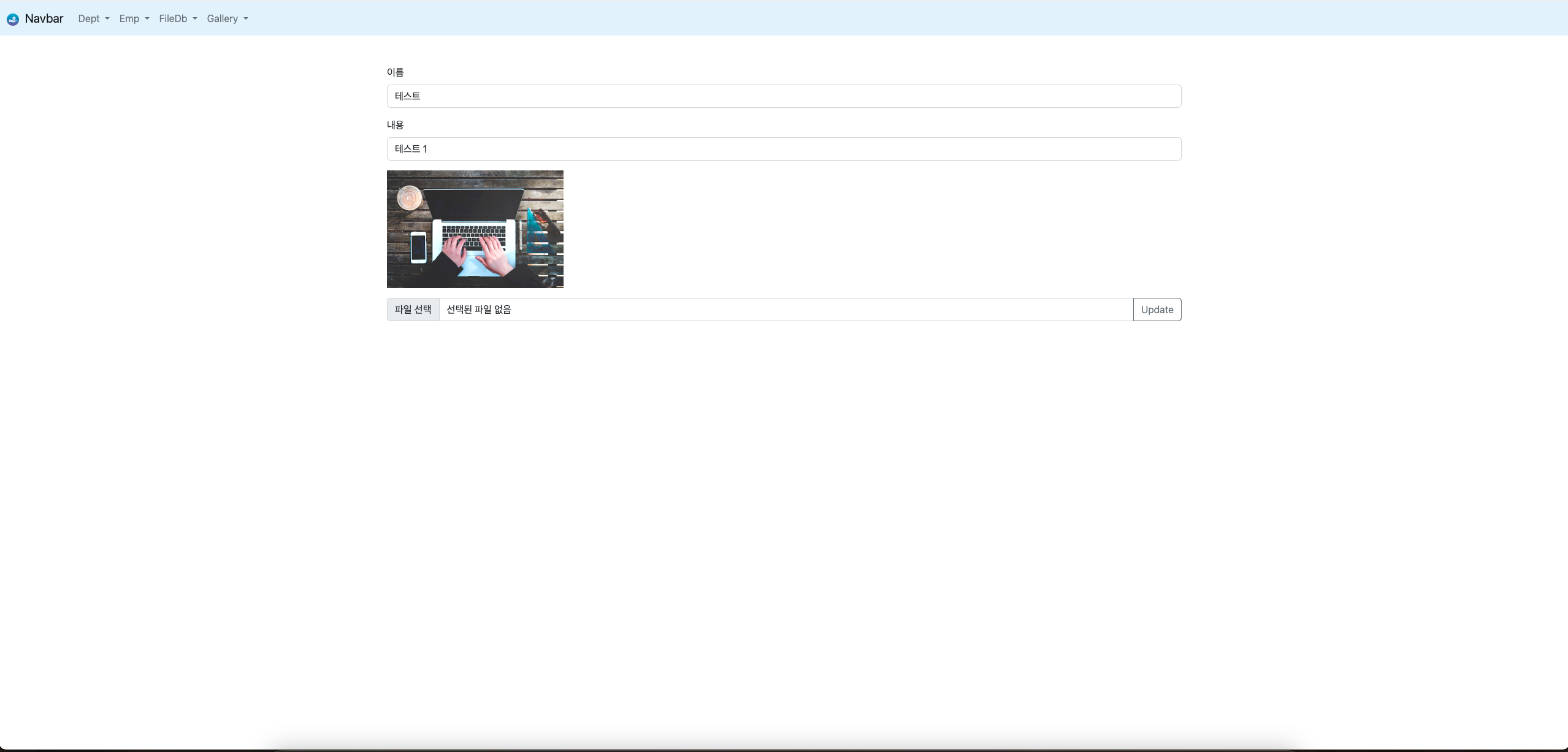Click the Update button
Viewport: 1568px width, 752px height.
click(1157, 309)
